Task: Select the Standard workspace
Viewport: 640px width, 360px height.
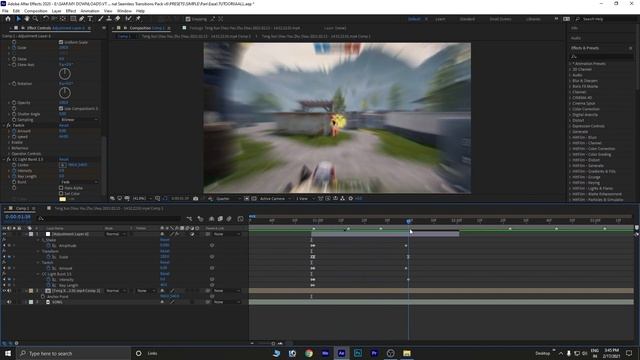Action: point(467,19)
